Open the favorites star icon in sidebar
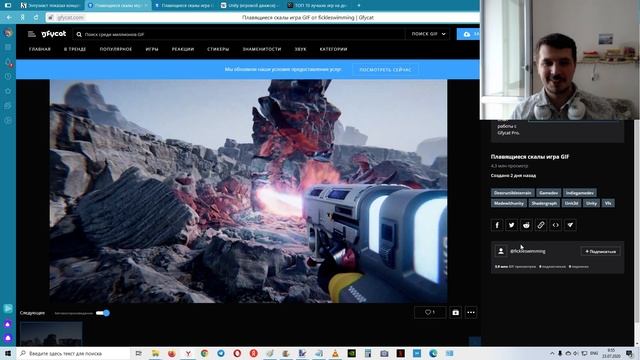640x360 pixels. 8,91
